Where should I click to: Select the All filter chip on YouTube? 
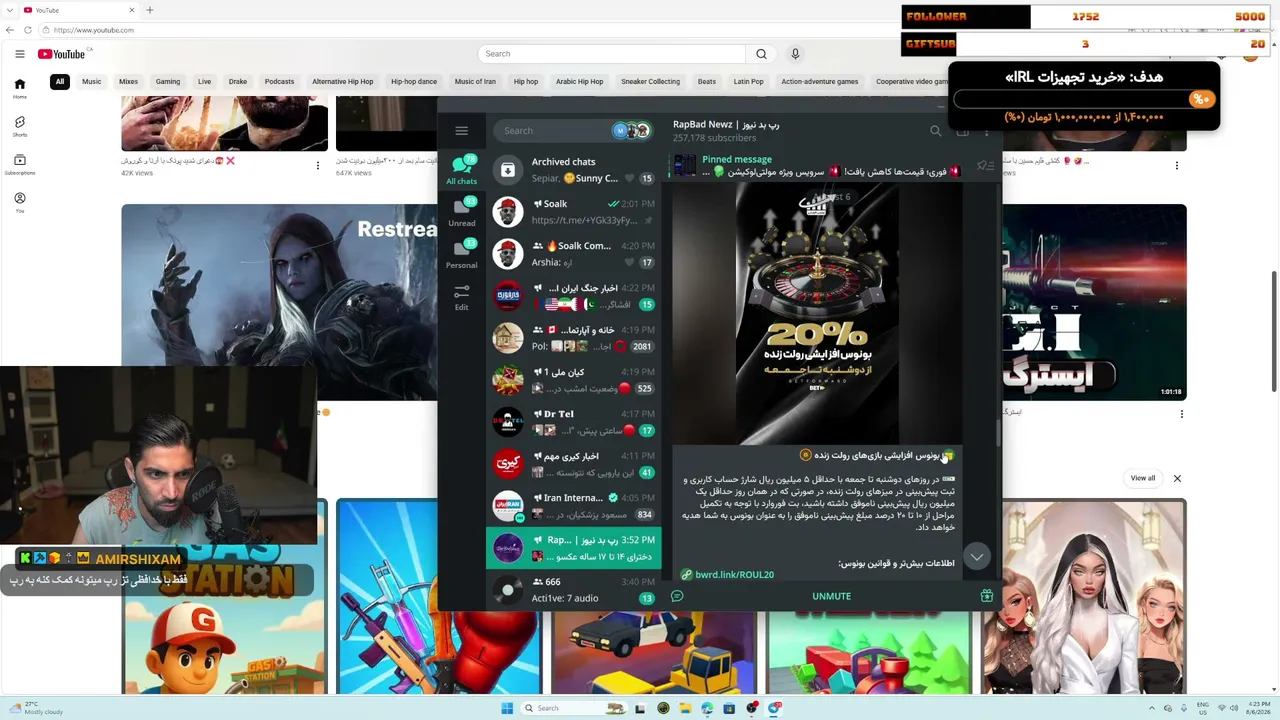60,82
